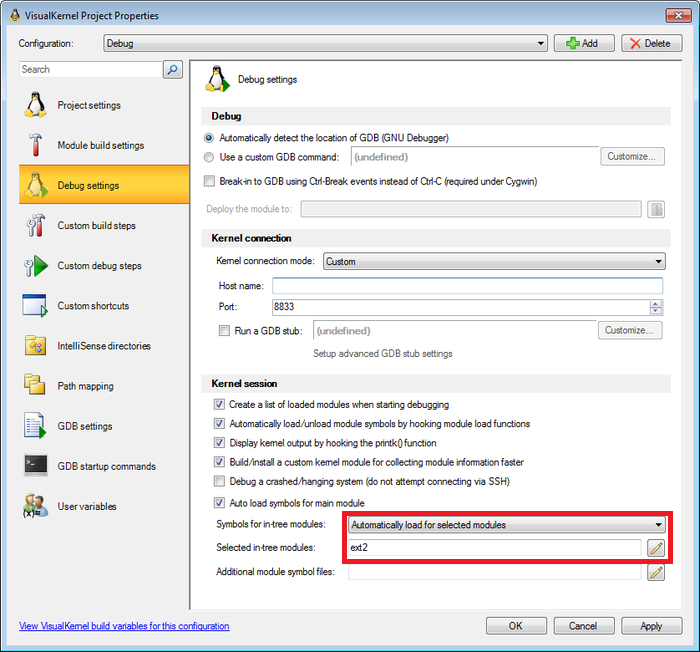700x652 pixels.
Task: Open the IntelliSense directories page
Action: (x=104, y=346)
